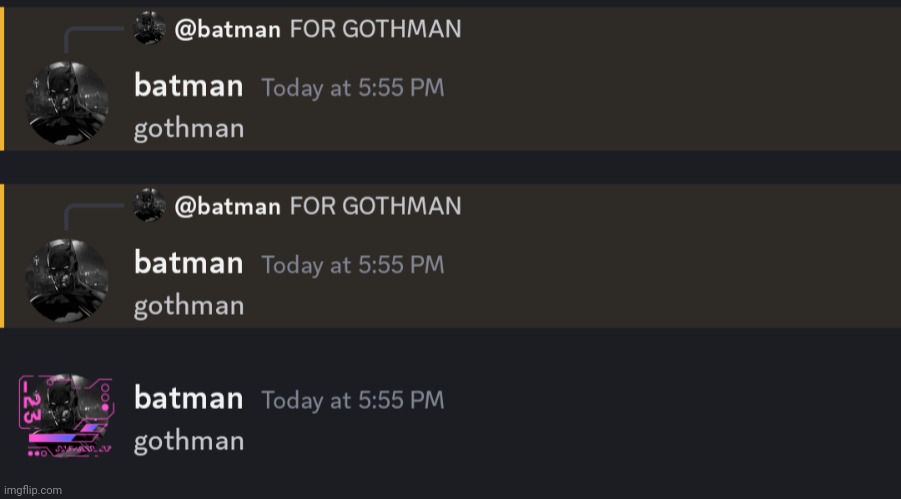Click the 'Today at 5:55 PM' timestamp in the bottom message
Image resolution: width=901 pixels, height=499 pixels.
point(352,400)
